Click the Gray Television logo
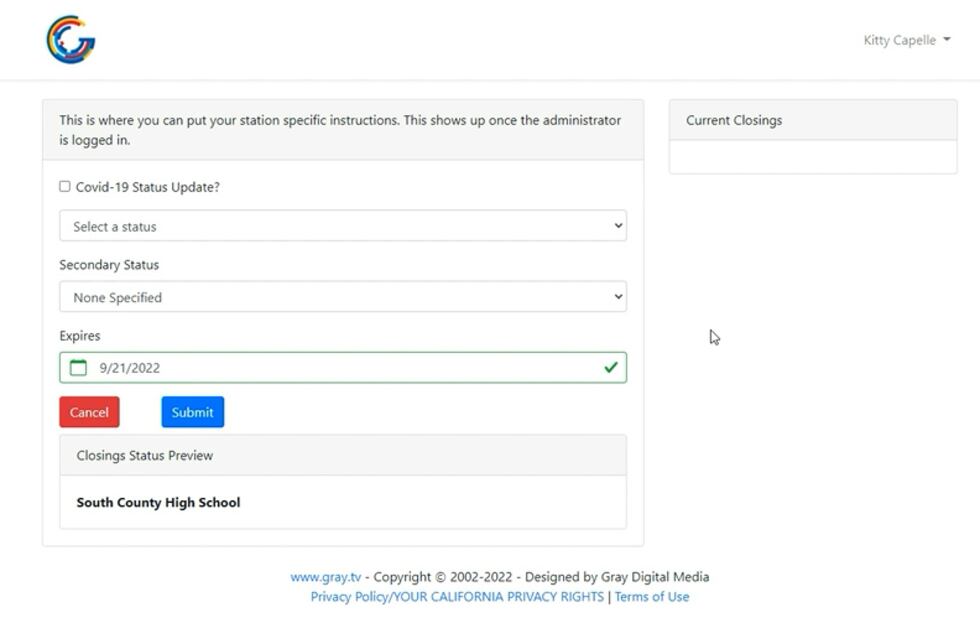The height and width of the screenshot is (623, 980). (70, 40)
